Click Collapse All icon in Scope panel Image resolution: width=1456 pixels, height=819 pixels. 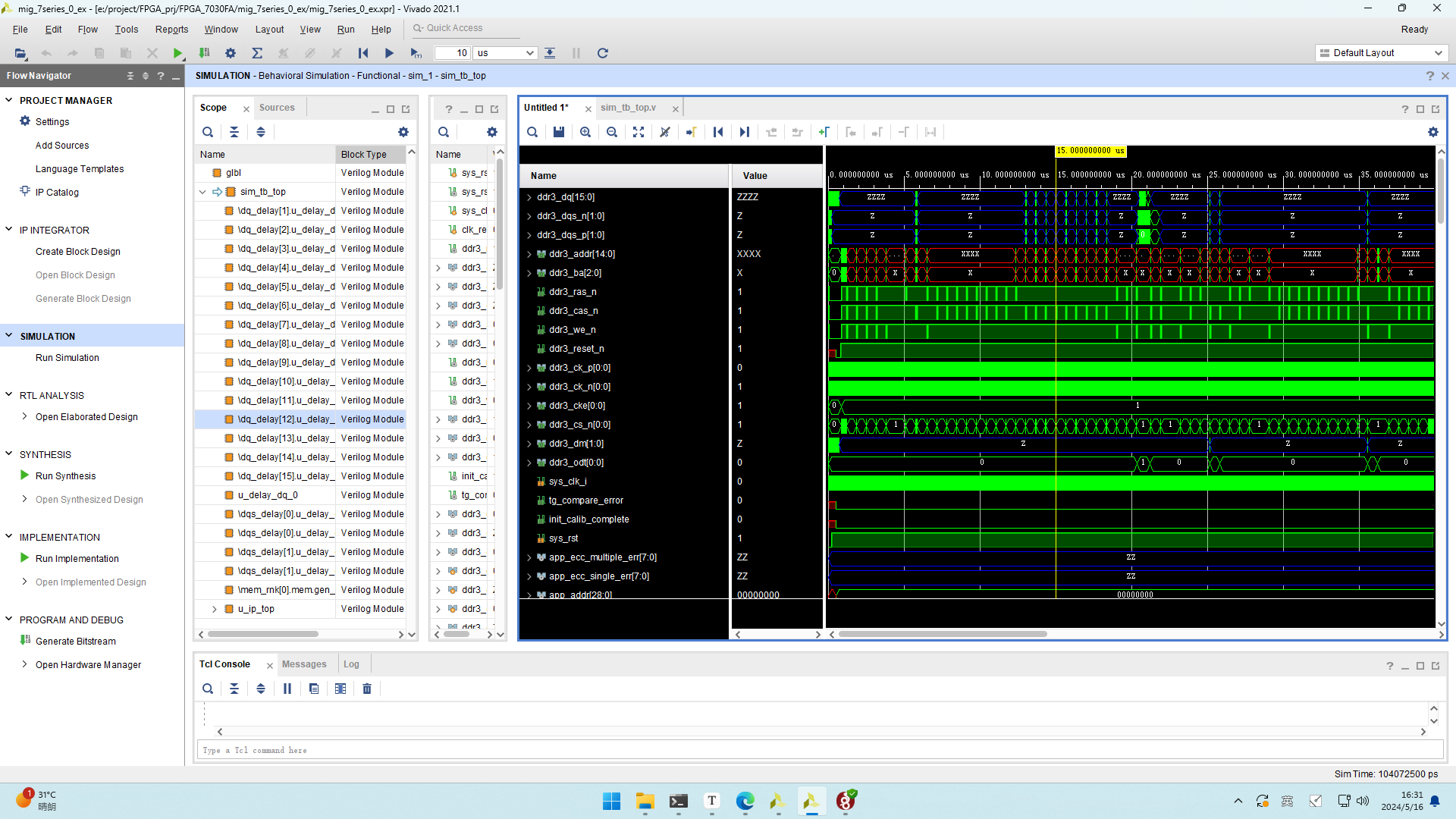(x=234, y=132)
